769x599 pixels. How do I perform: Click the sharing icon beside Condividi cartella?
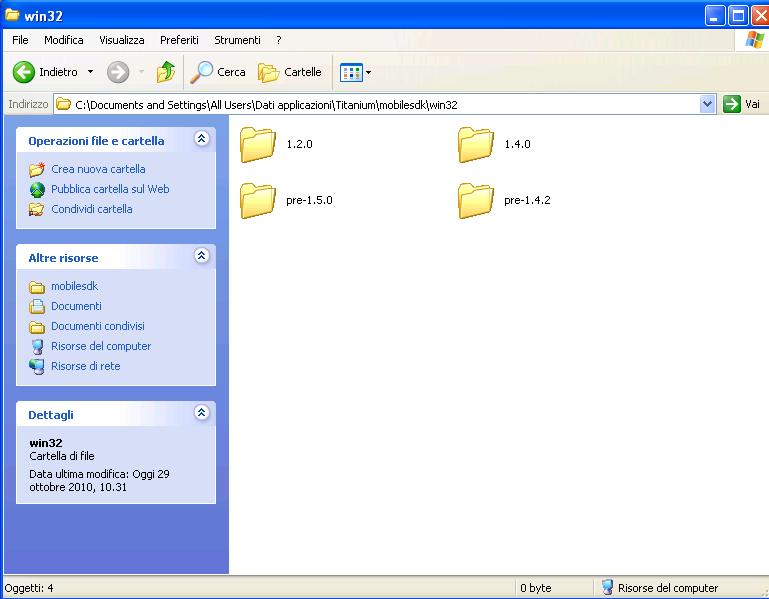[37, 210]
